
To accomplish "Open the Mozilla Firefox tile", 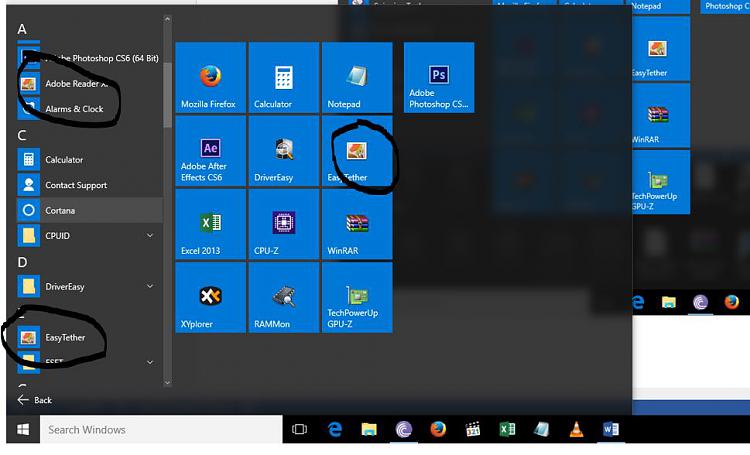I will coord(210,78).
